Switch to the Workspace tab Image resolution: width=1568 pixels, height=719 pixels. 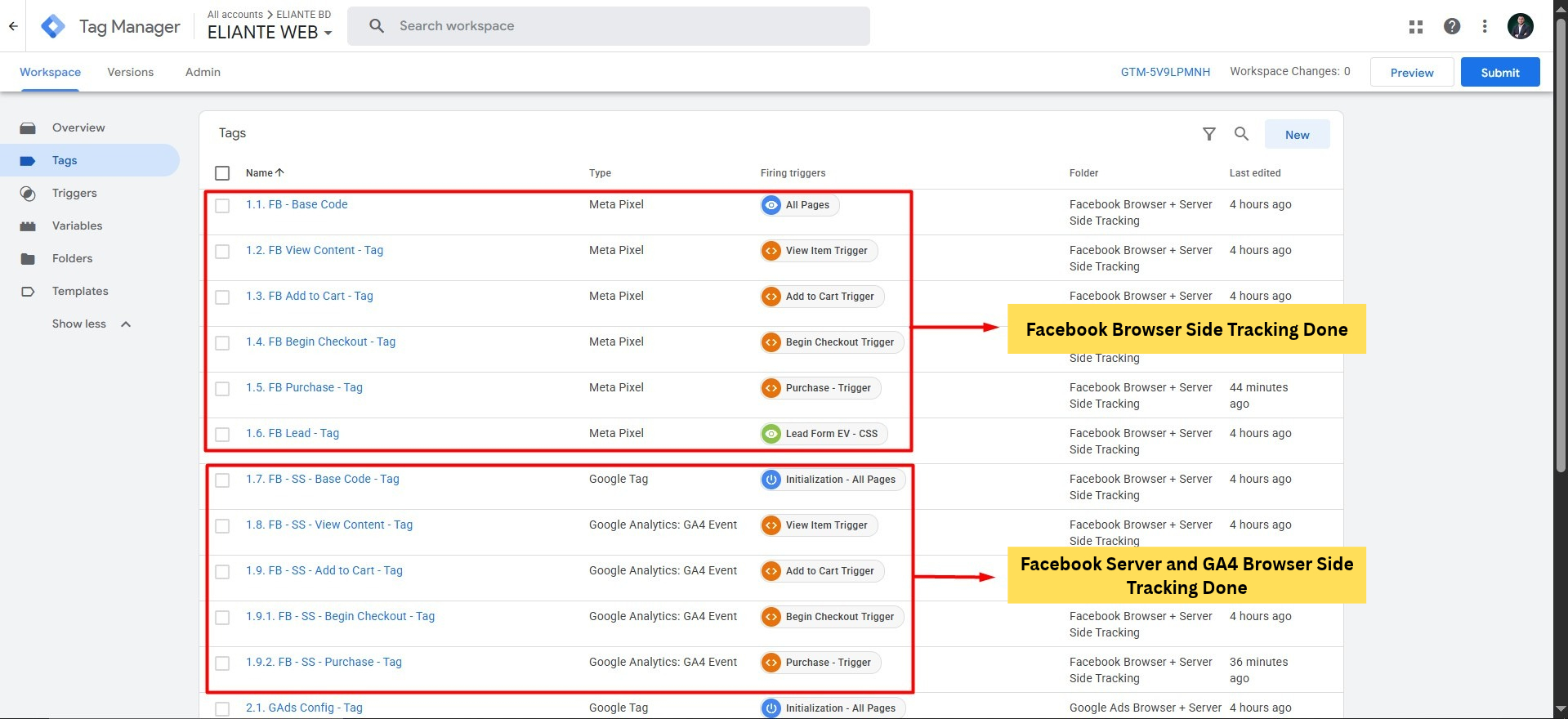[x=50, y=72]
